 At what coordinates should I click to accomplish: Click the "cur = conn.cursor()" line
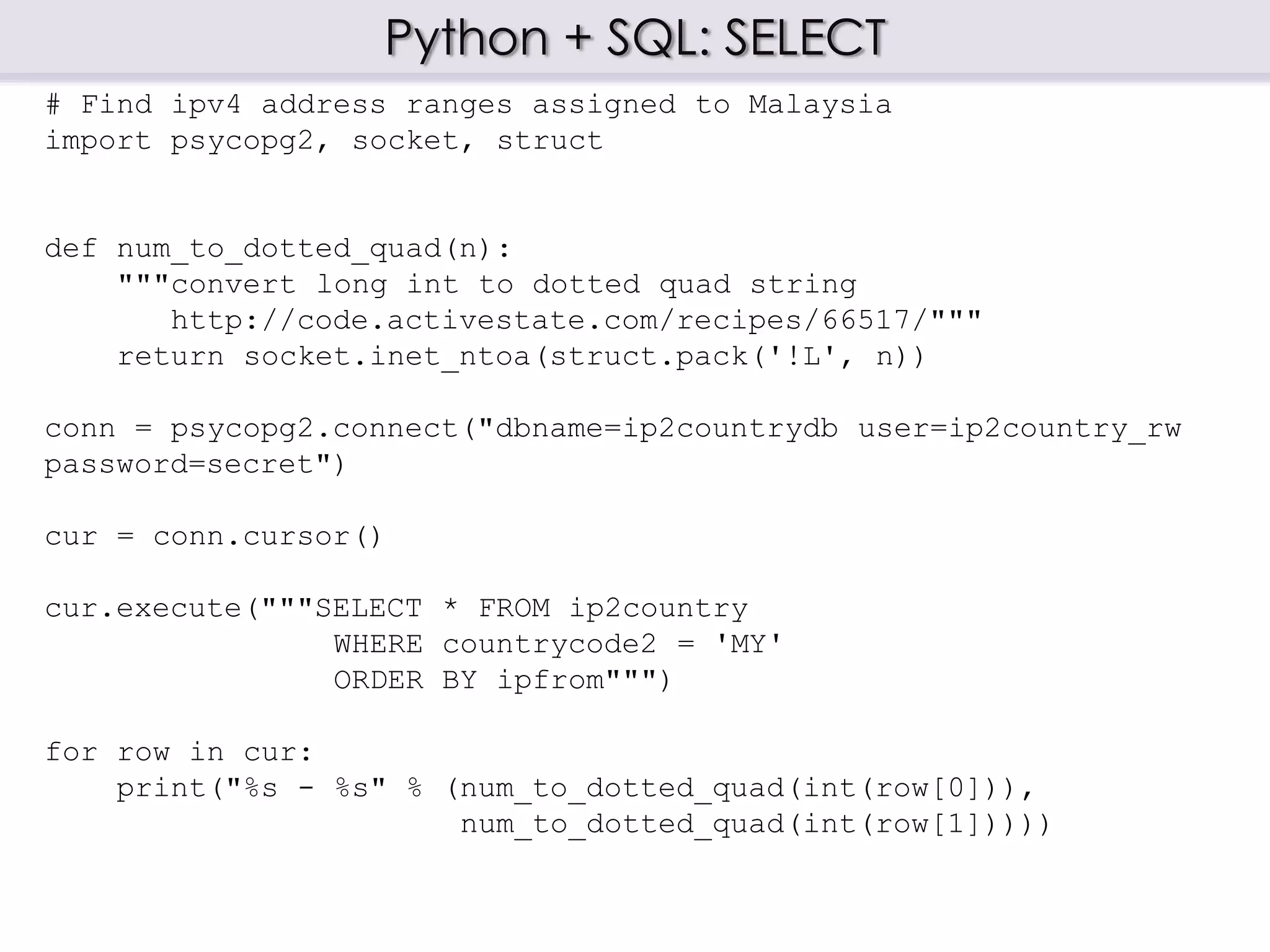tap(213, 537)
